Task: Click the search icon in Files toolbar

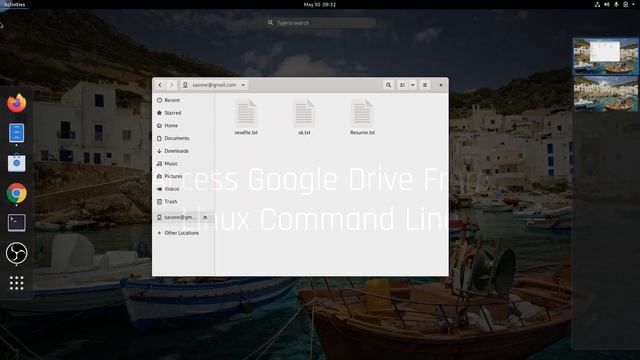Action: coord(388,85)
